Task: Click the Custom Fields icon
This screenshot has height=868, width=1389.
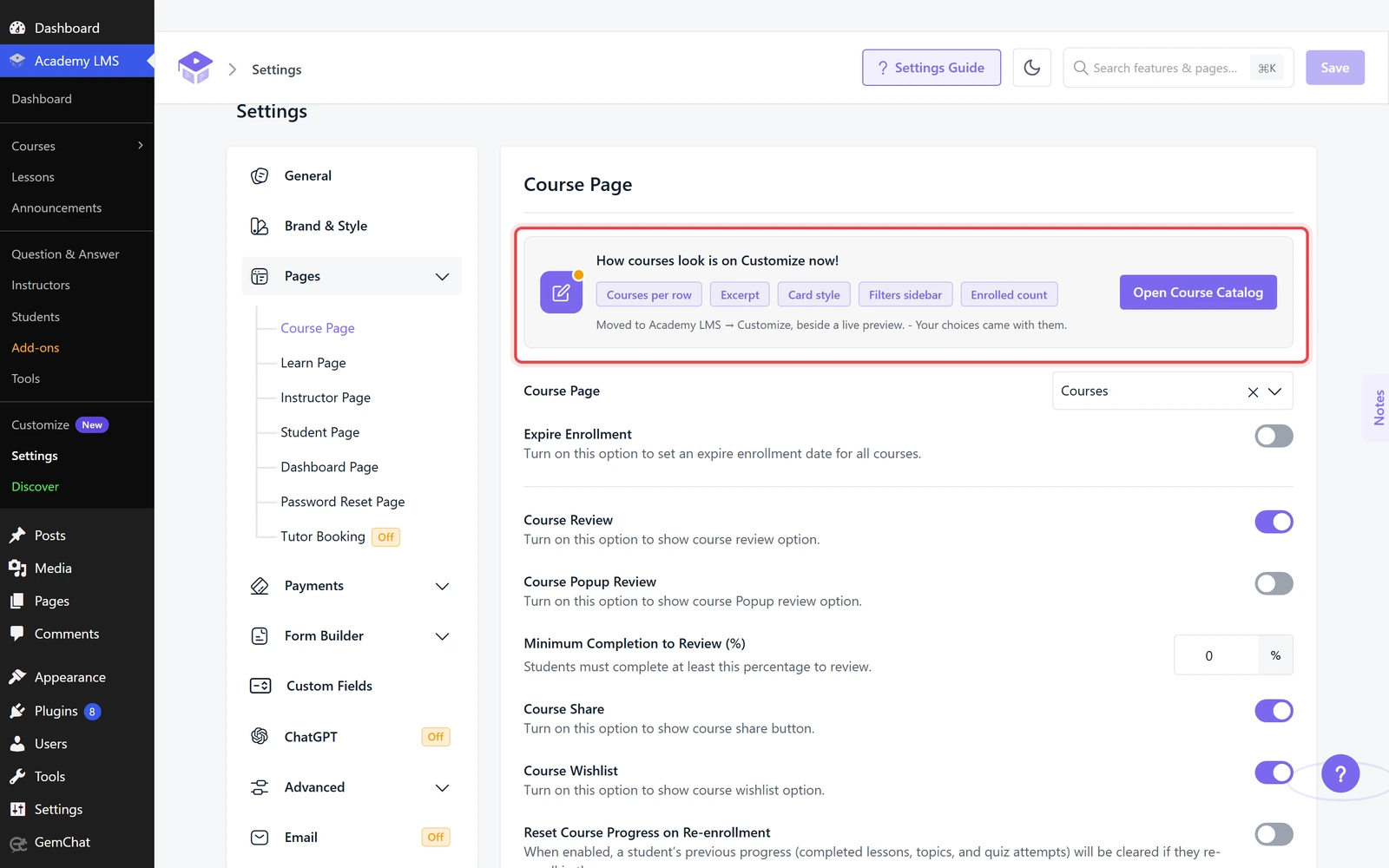Action: click(260, 686)
